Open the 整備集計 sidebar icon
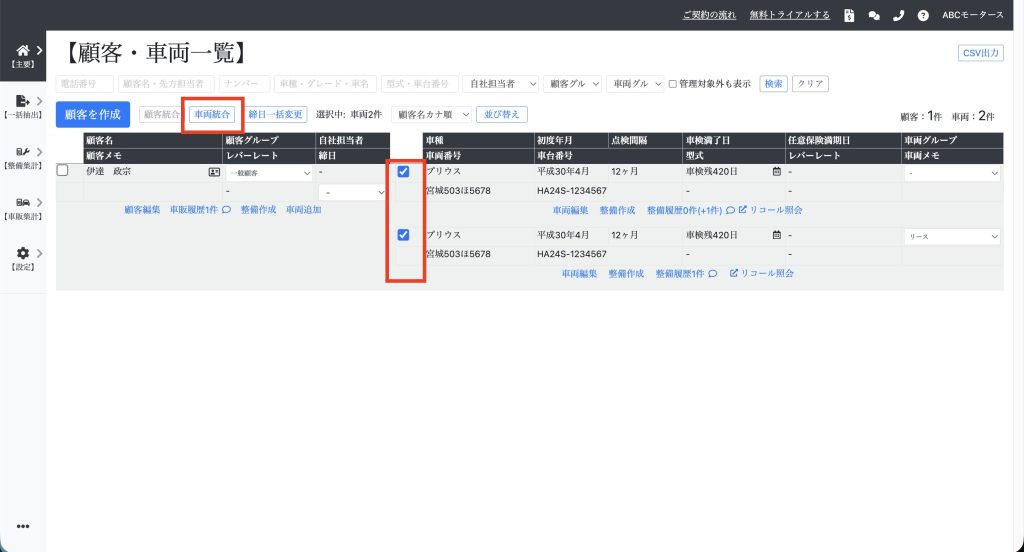 pos(22,152)
